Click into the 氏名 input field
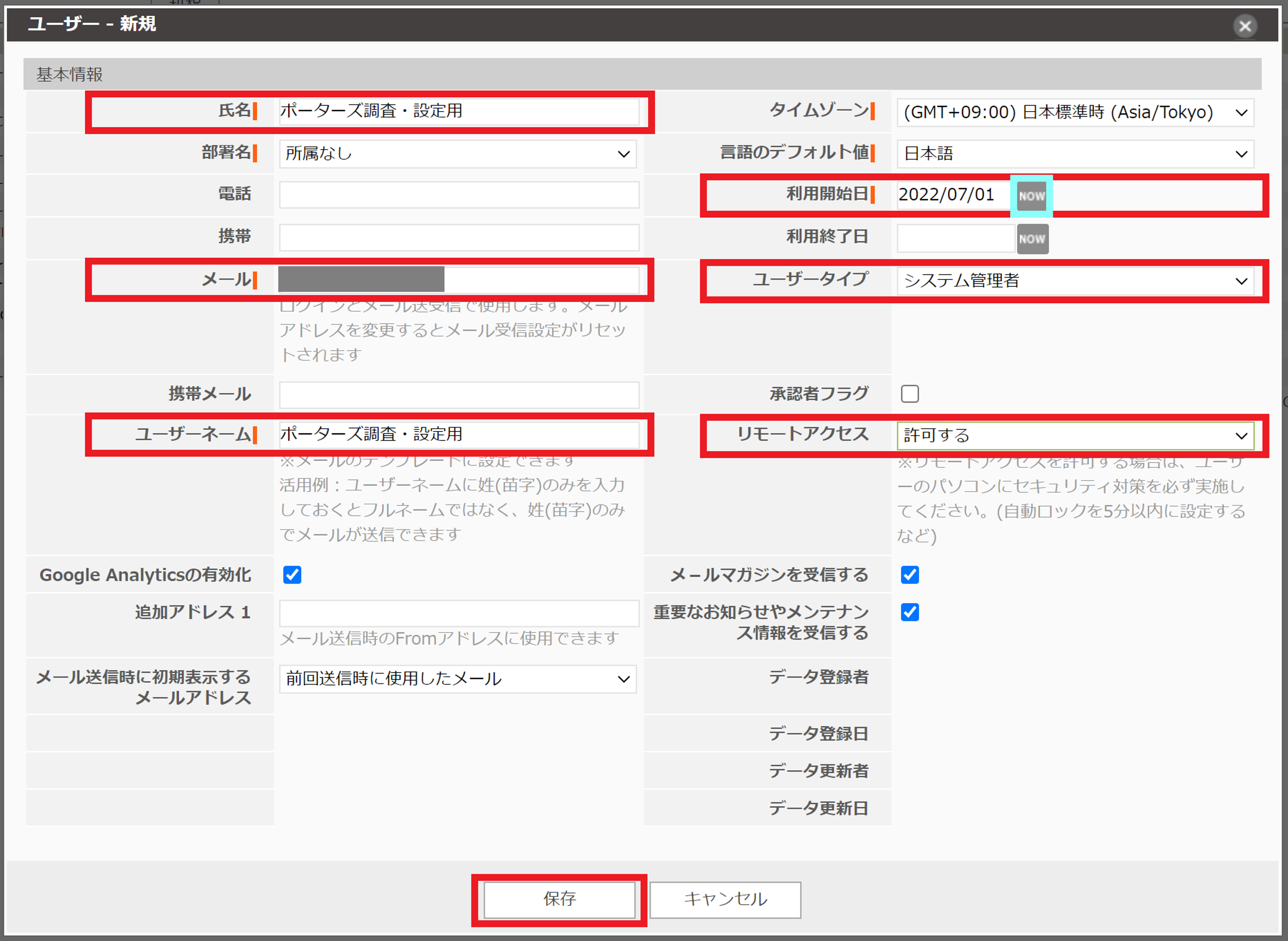This screenshot has width=1288, height=941. pos(459,111)
